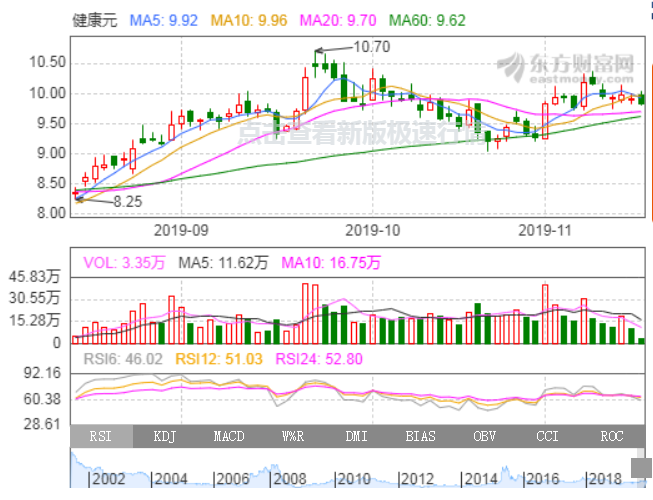Click the 8.25 low price marker
Screen dimensions: 653x500
tap(126, 201)
